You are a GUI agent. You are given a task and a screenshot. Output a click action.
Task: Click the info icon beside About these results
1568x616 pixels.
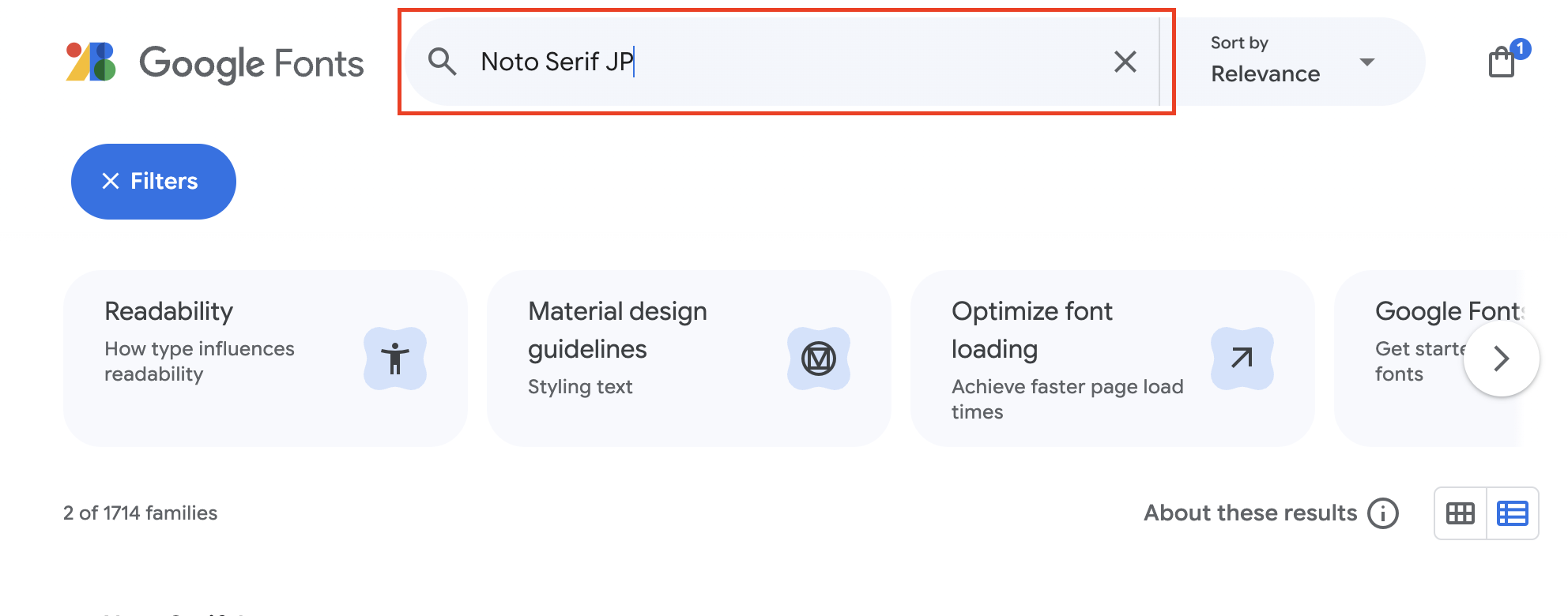point(1383,513)
